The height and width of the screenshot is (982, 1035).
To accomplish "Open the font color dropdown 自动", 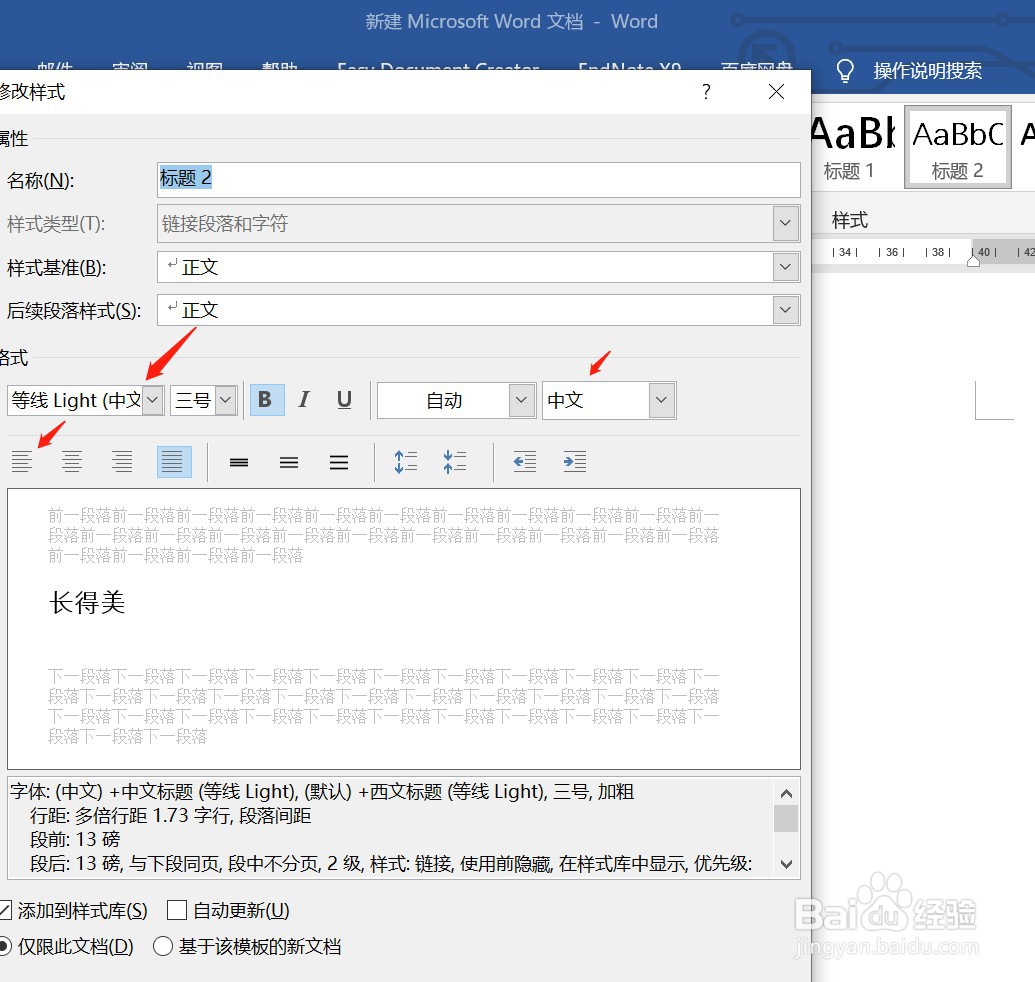I will click(521, 400).
